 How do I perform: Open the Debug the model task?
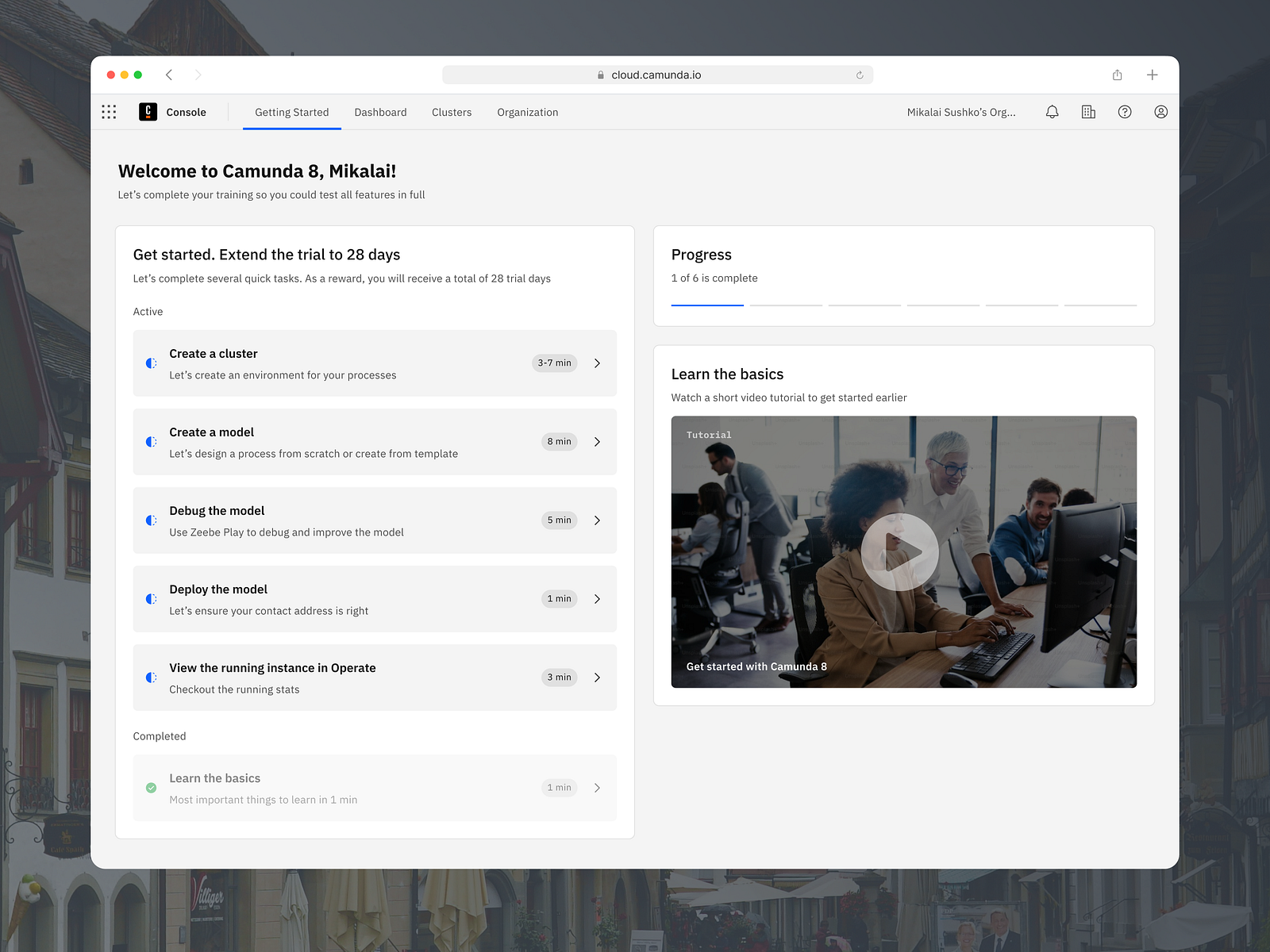(x=375, y=520)
